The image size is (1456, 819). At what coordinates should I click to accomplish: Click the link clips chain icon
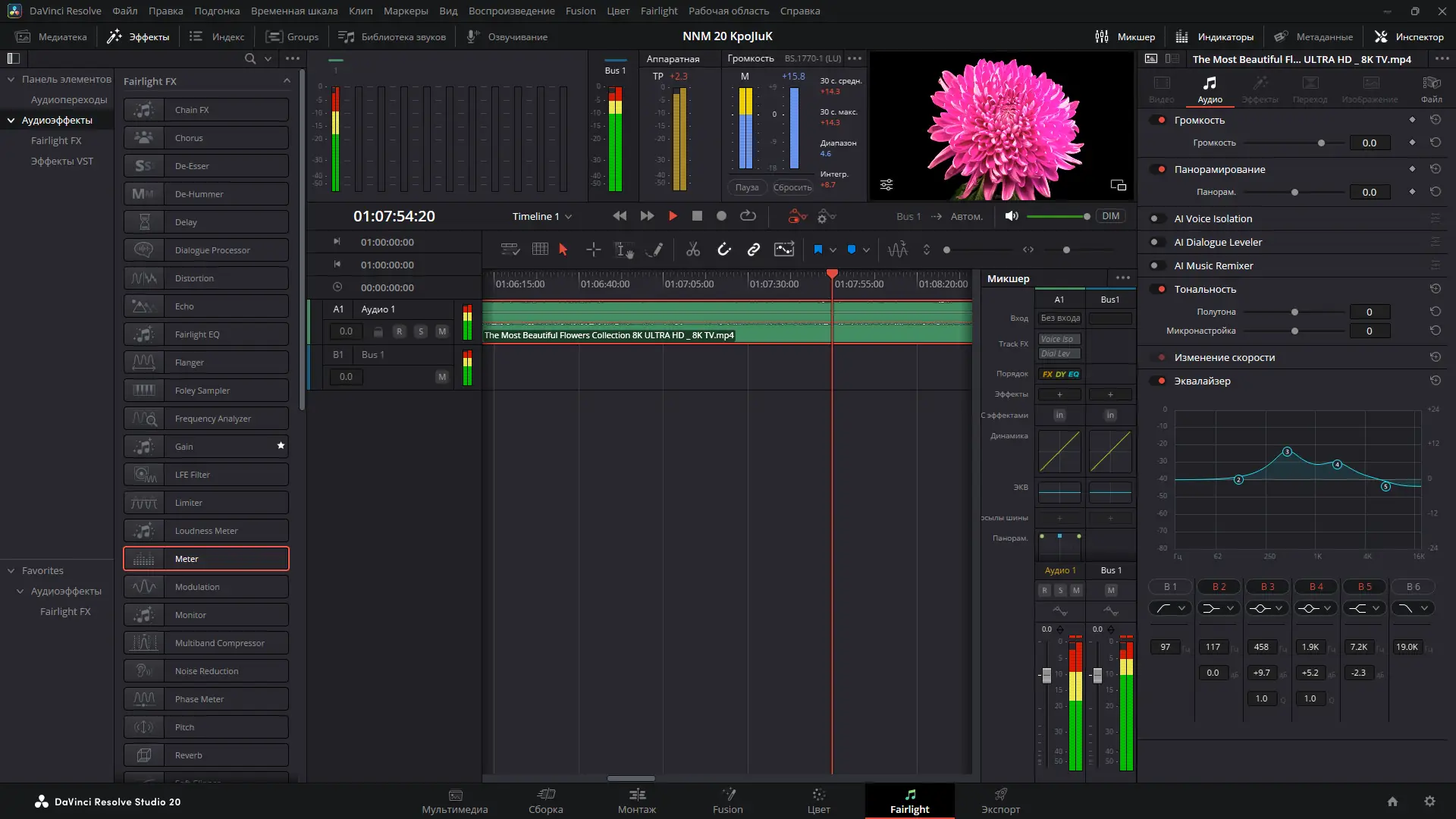753,249
